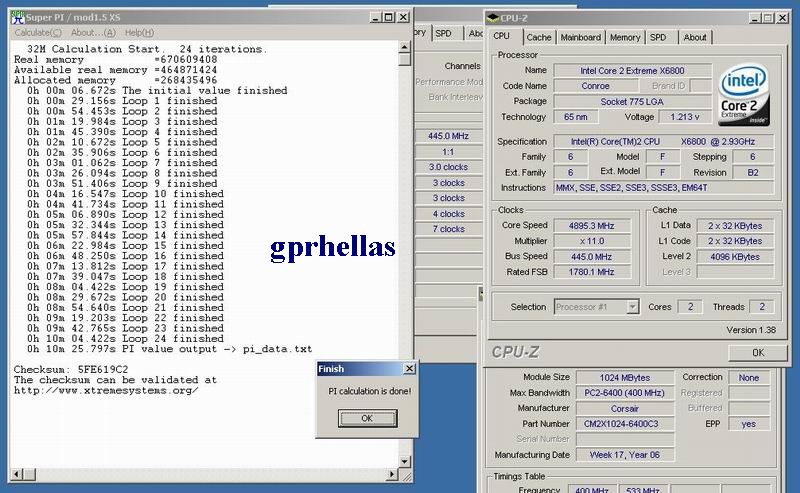Click the CPU-Z title bar icon

(x=493, y=18)
